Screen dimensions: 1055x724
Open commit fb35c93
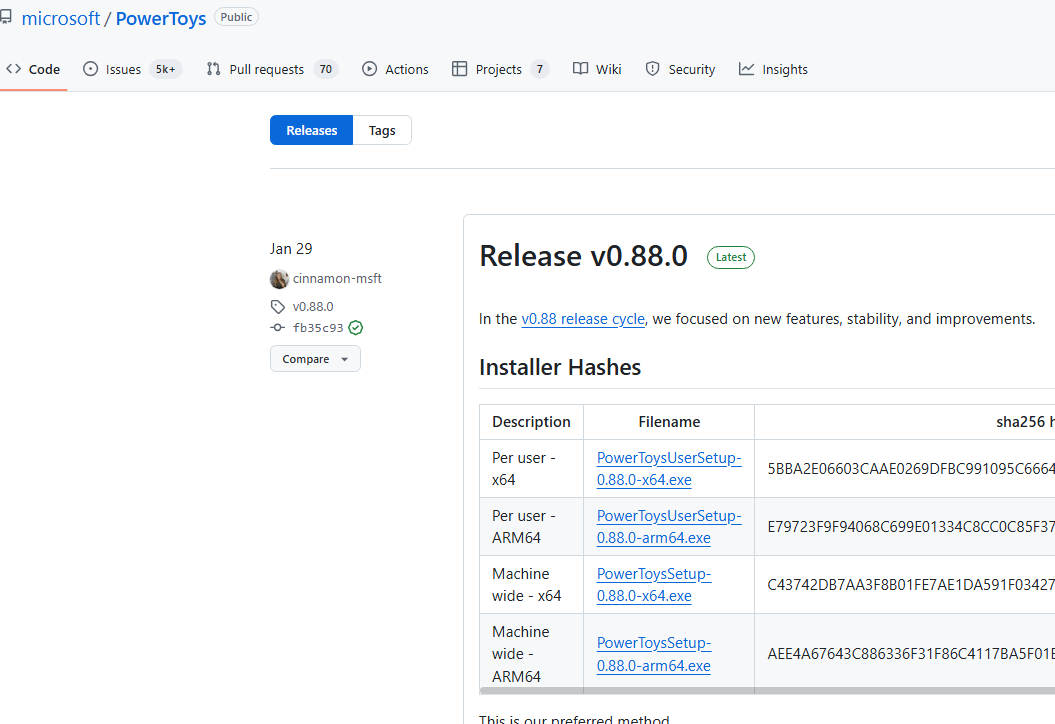318,328
